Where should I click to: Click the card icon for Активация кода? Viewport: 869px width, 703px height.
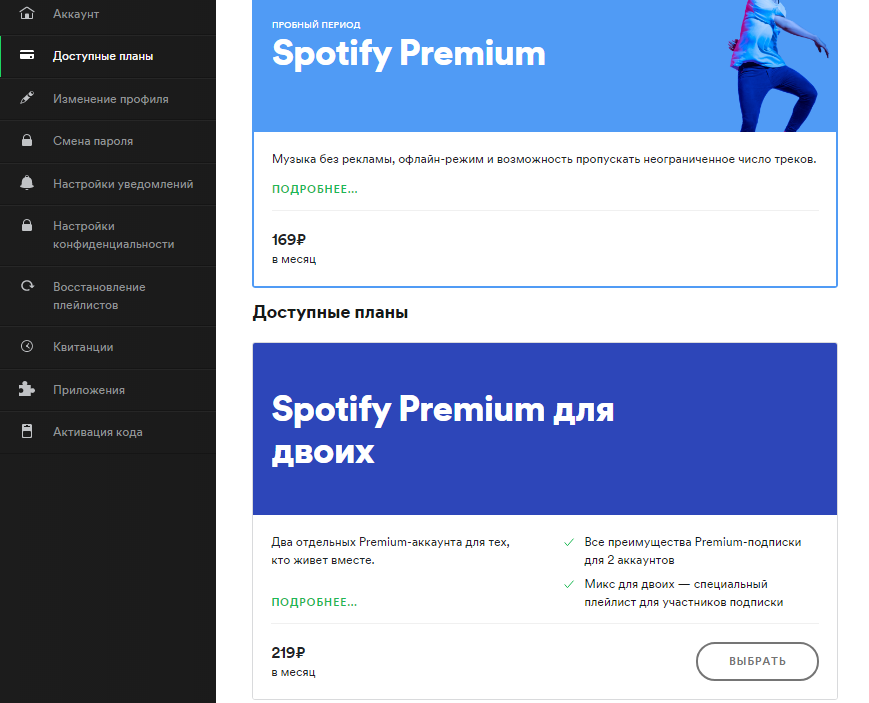point(27,431)
